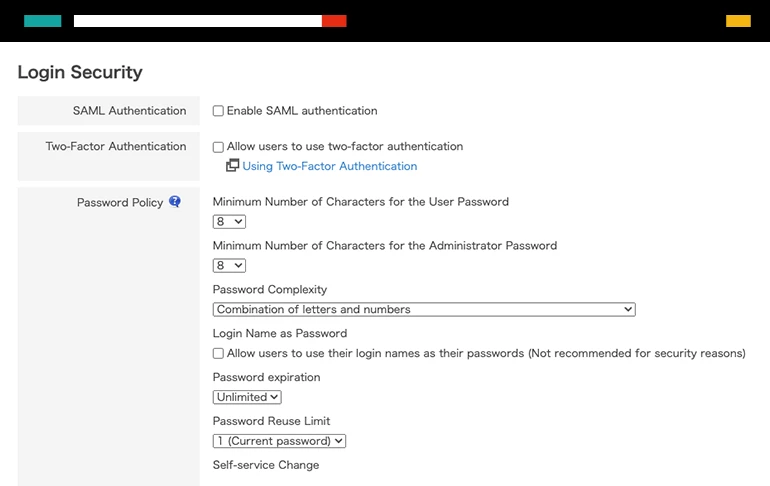Click the Password Policy help question-mark icon
This screenshot has height=486, width=770.
pos(175,202)
